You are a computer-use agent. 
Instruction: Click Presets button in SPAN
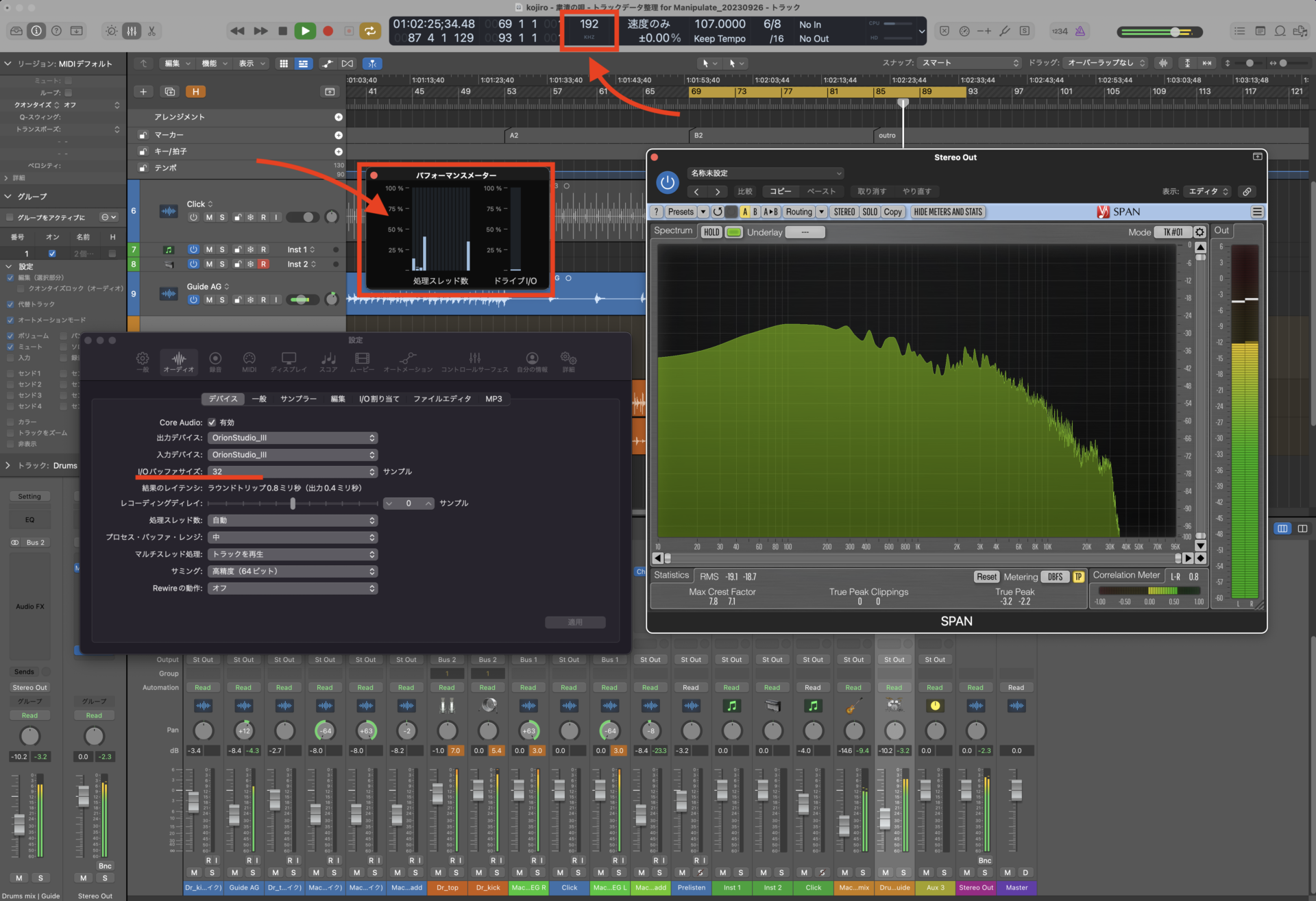pos(681,212)
